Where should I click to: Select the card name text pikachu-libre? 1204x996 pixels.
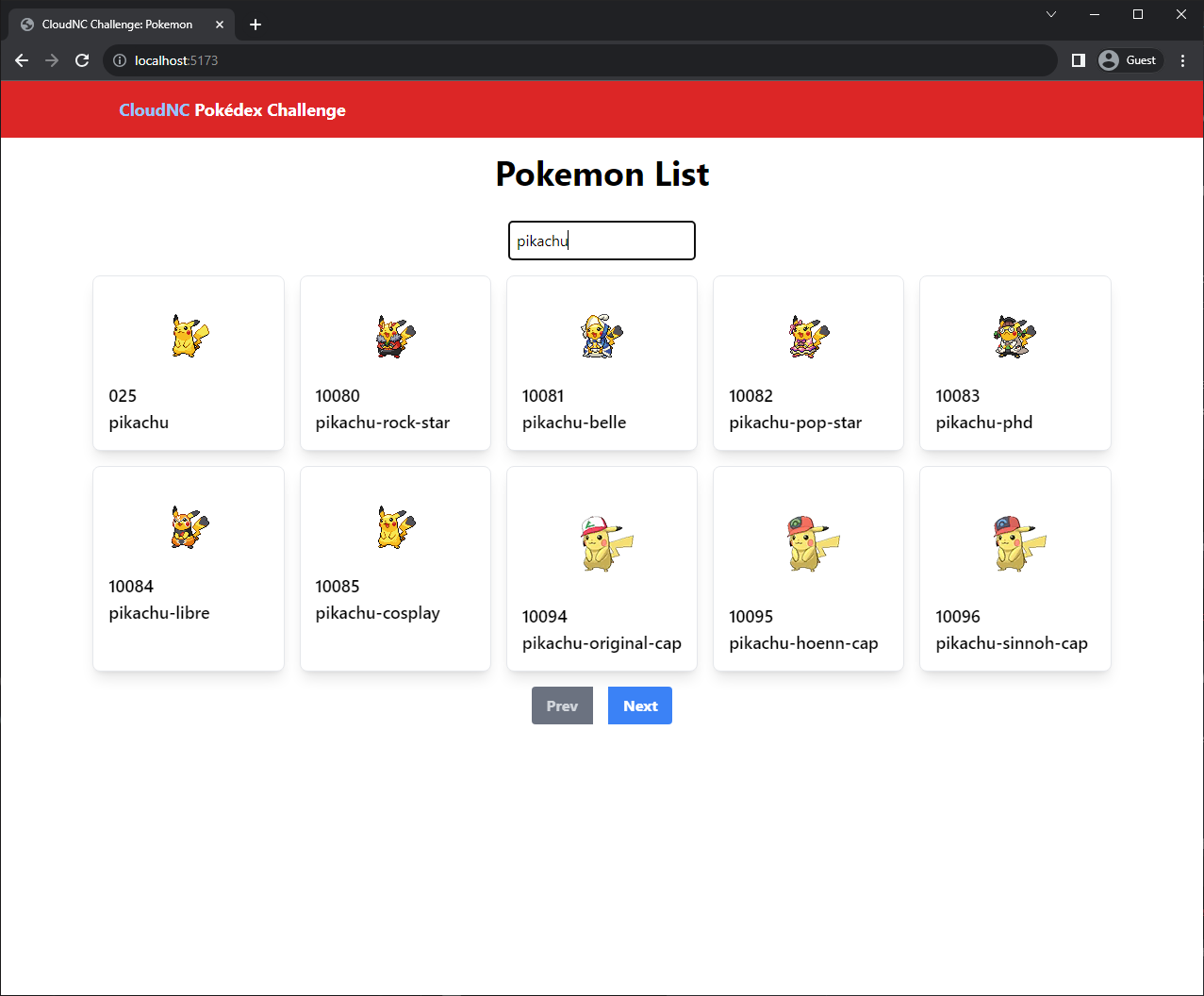pyautogui.click(x=159, y=613)
